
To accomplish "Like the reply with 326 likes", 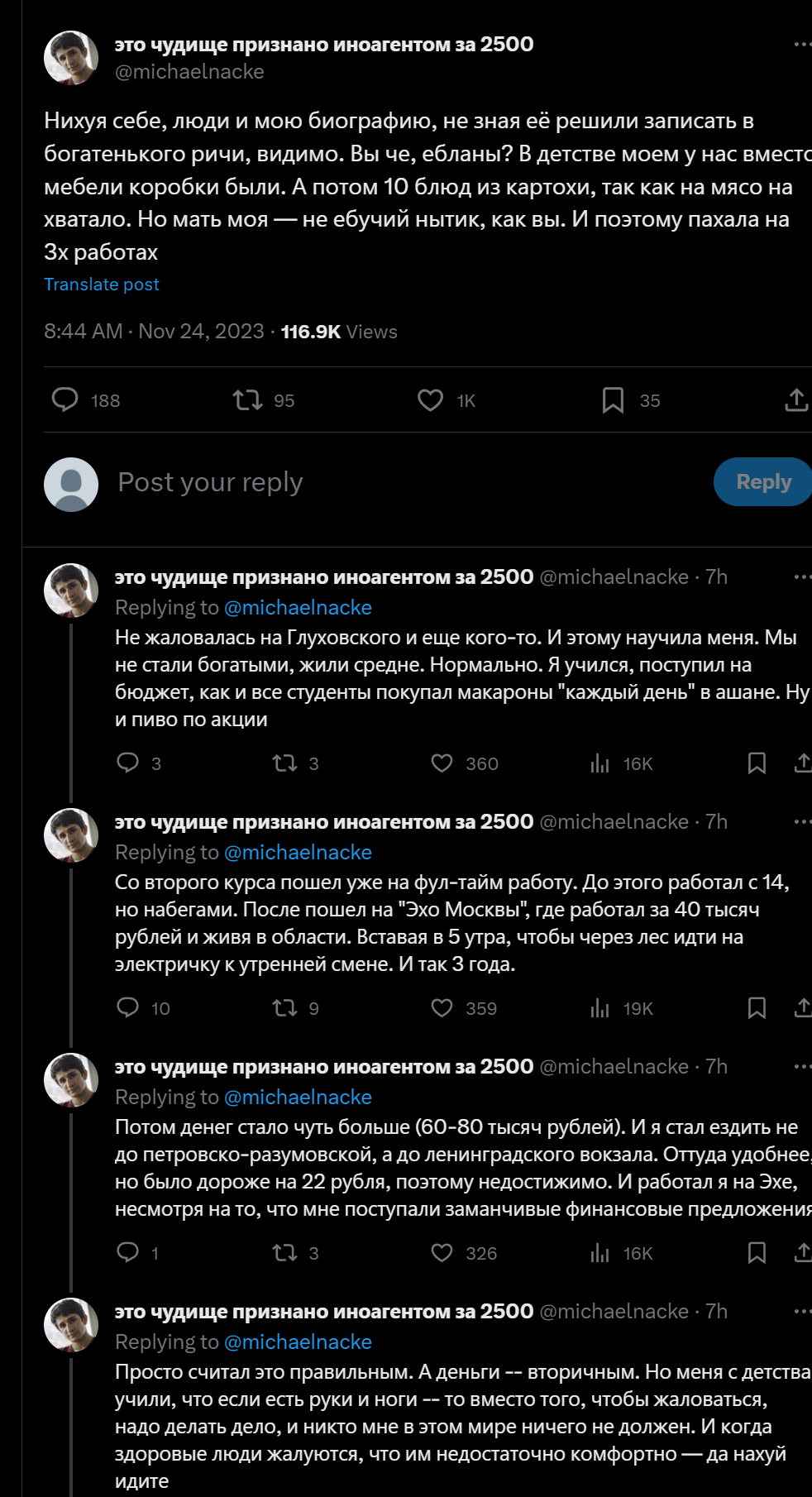I will click(x=442, y=1253).
